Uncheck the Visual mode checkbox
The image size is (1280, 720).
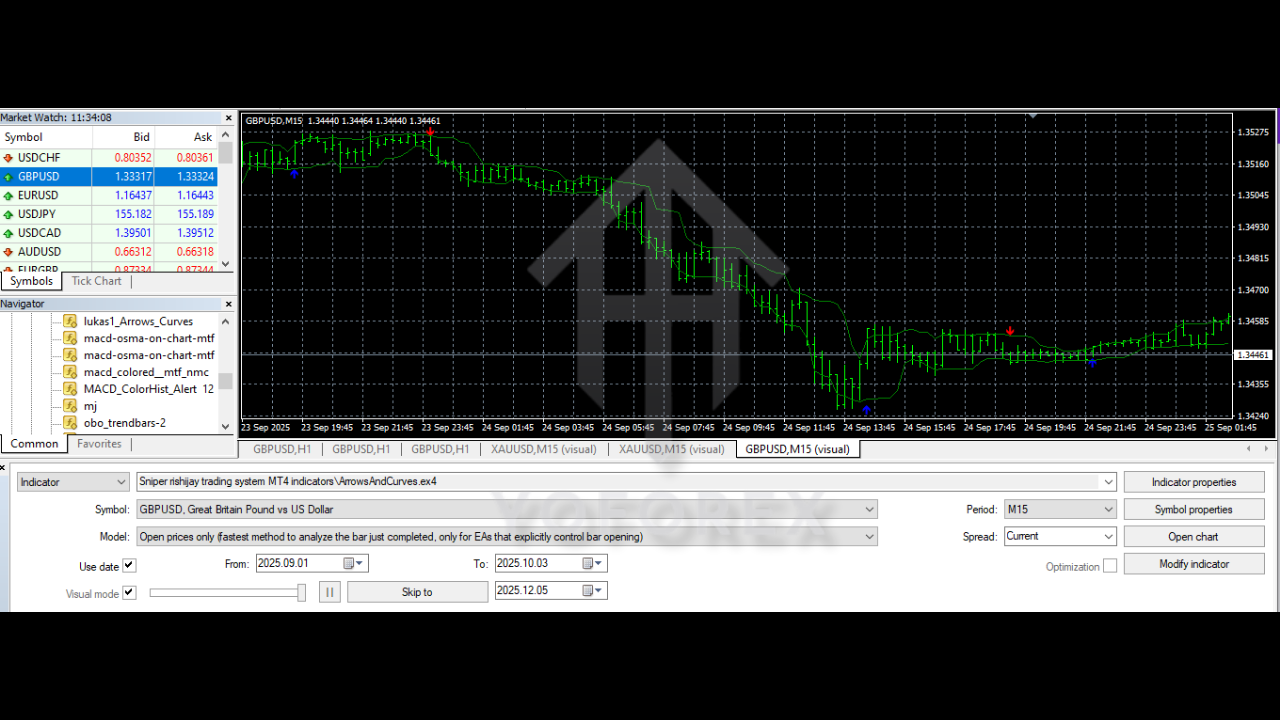tap(131, 591)
